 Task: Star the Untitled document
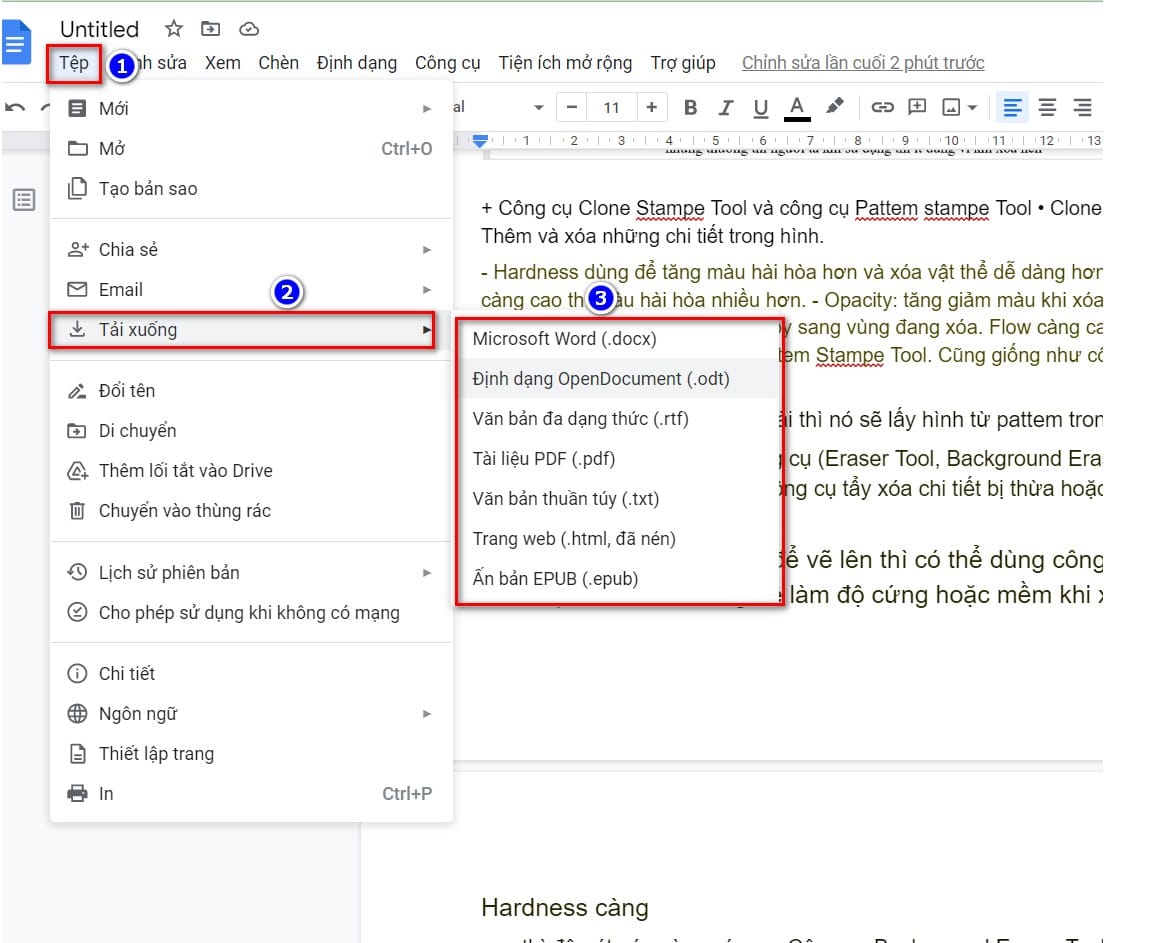pos(174,29)
